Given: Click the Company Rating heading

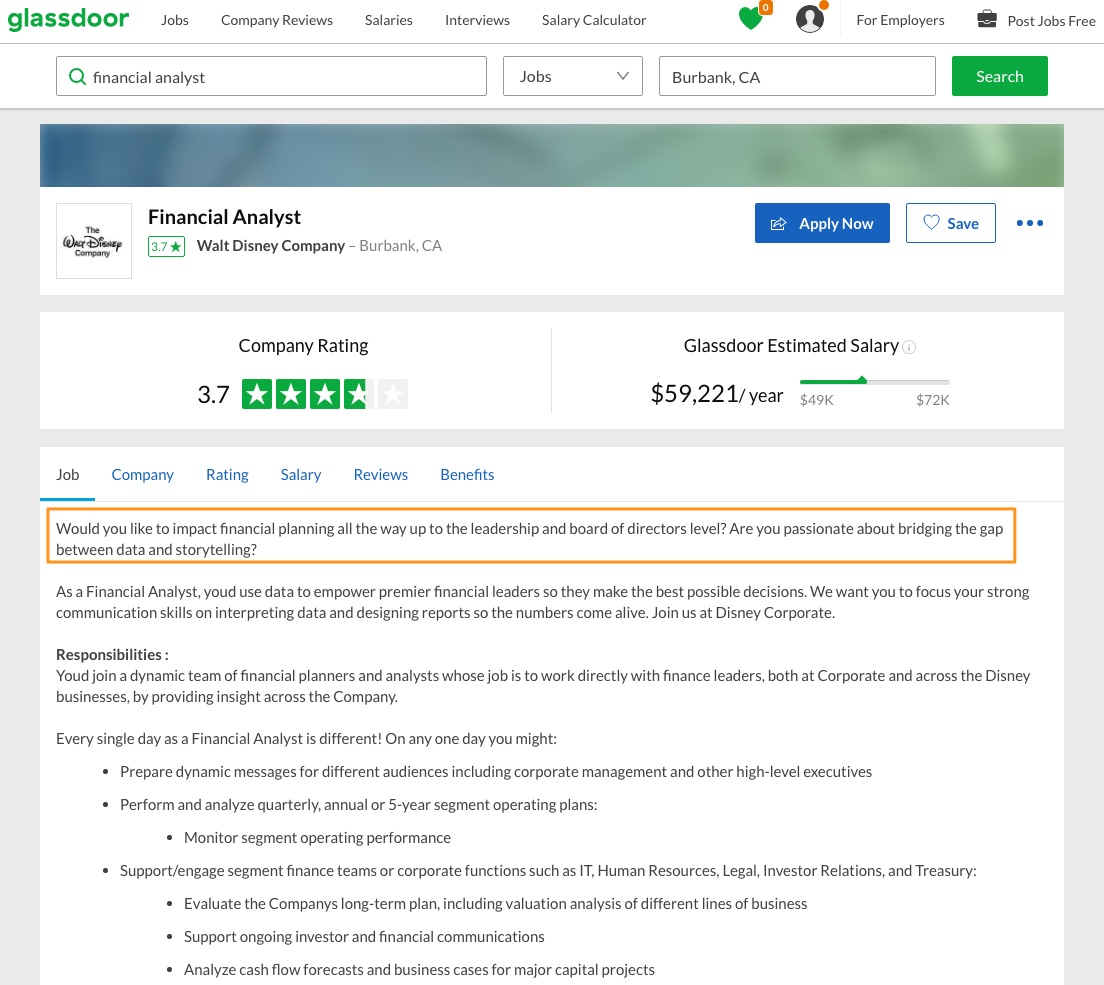Looking at the screenshot, I should [303, 346].
